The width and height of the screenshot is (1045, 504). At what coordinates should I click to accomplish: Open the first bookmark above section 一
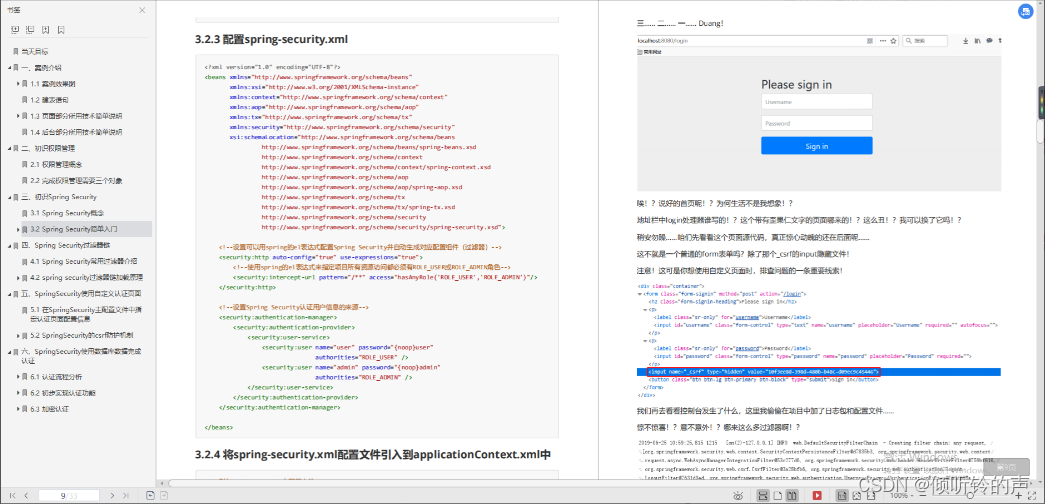point(34,51)
